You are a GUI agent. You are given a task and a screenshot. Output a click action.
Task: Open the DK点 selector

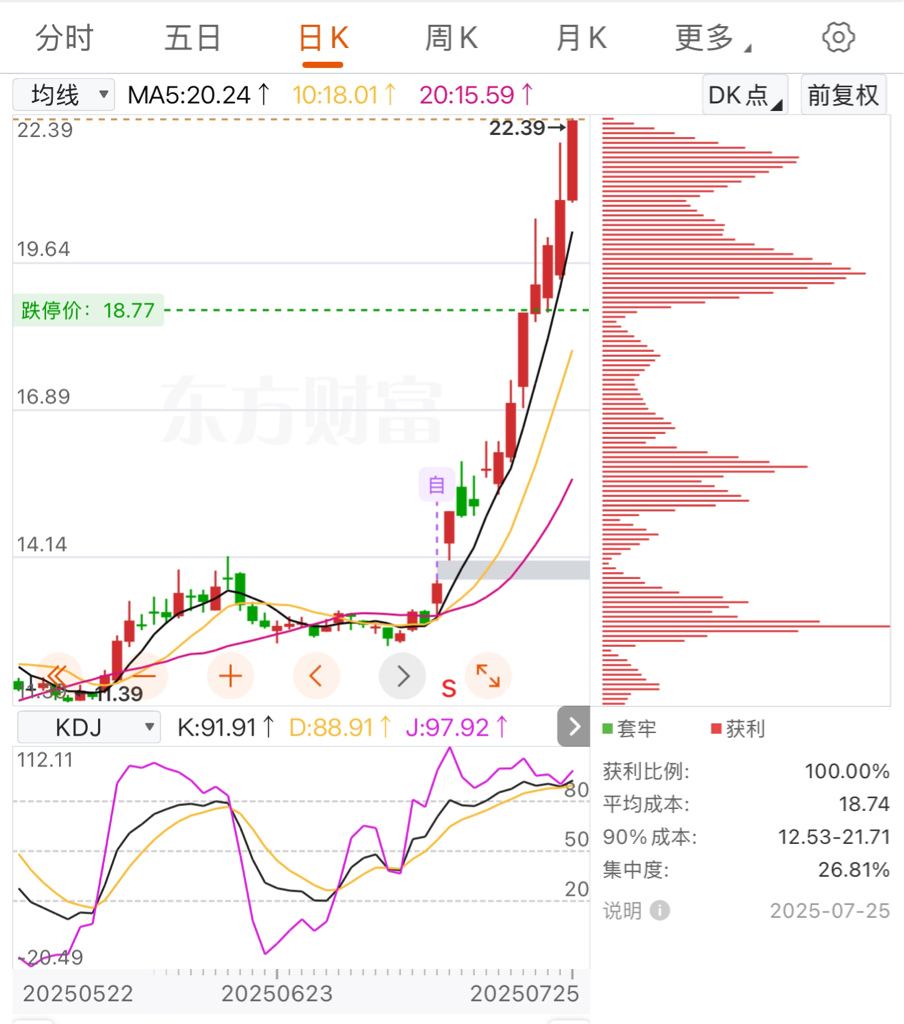(x=745, y=95)
